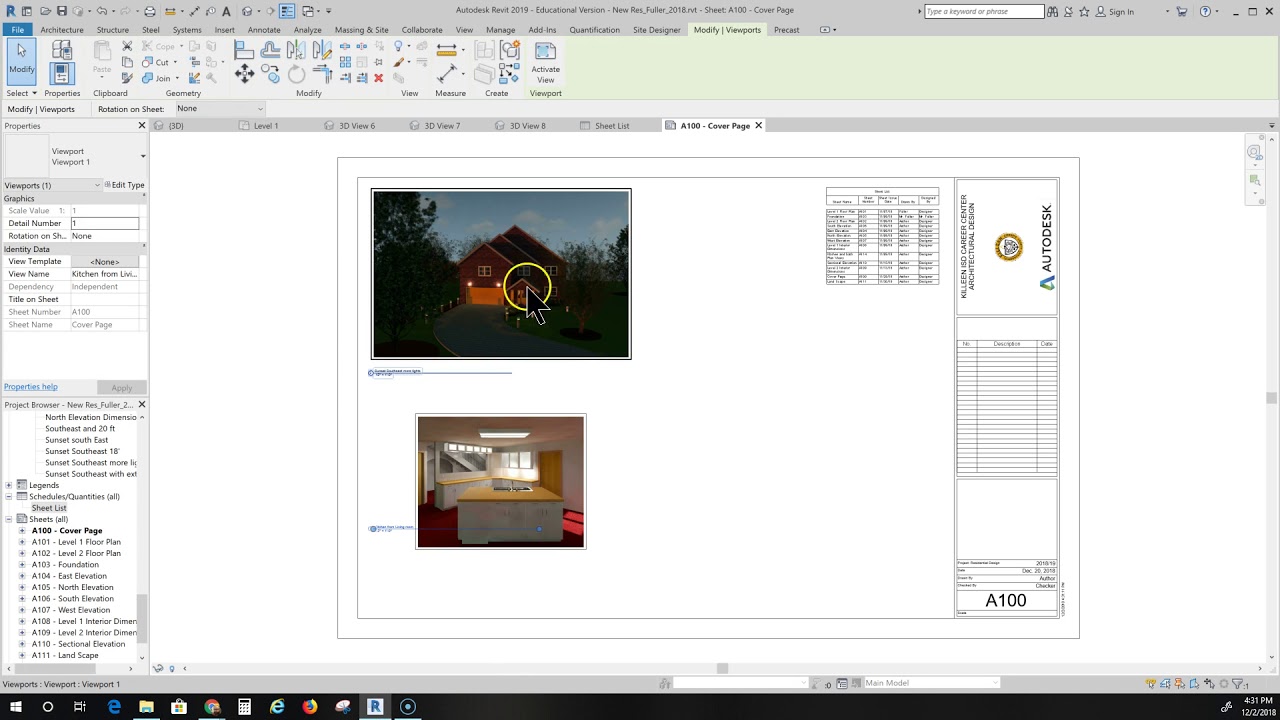Click the Save icon in quick access toolbar

[62, 11]
